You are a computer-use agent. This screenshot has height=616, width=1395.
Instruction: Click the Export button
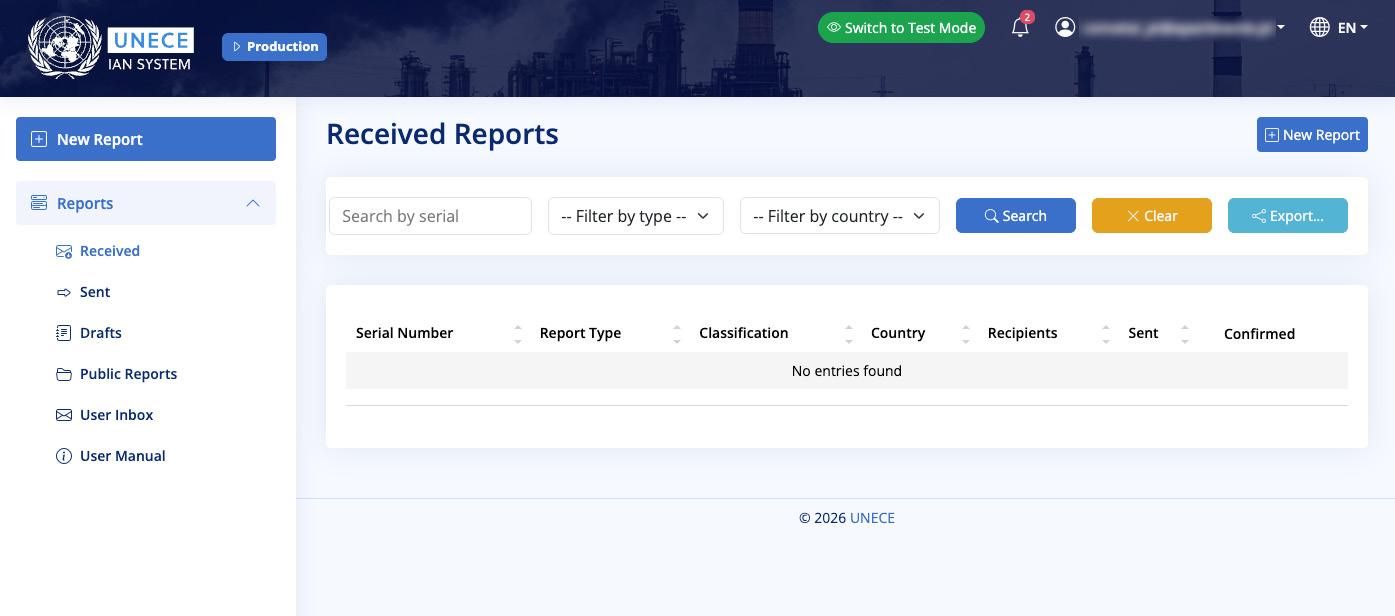coord(1288,216)
